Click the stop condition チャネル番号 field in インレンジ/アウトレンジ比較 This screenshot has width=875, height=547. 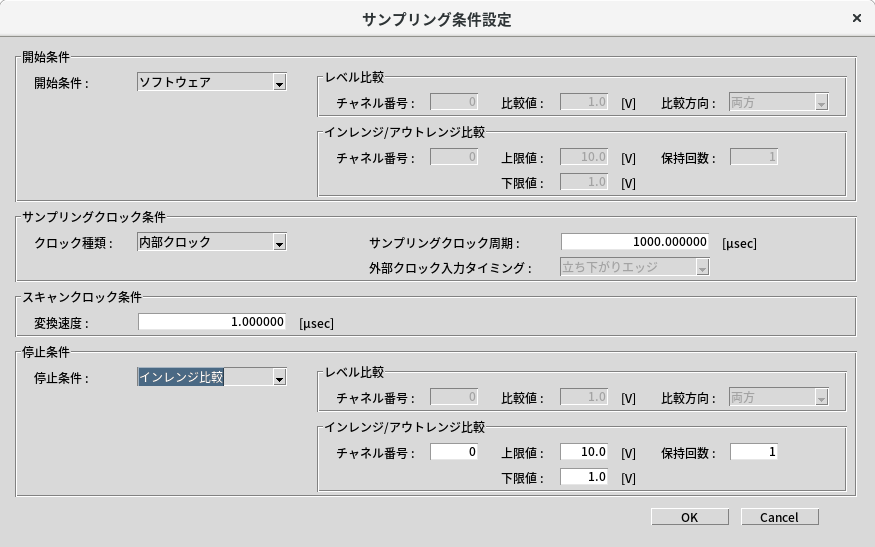(x=454, y=452)
